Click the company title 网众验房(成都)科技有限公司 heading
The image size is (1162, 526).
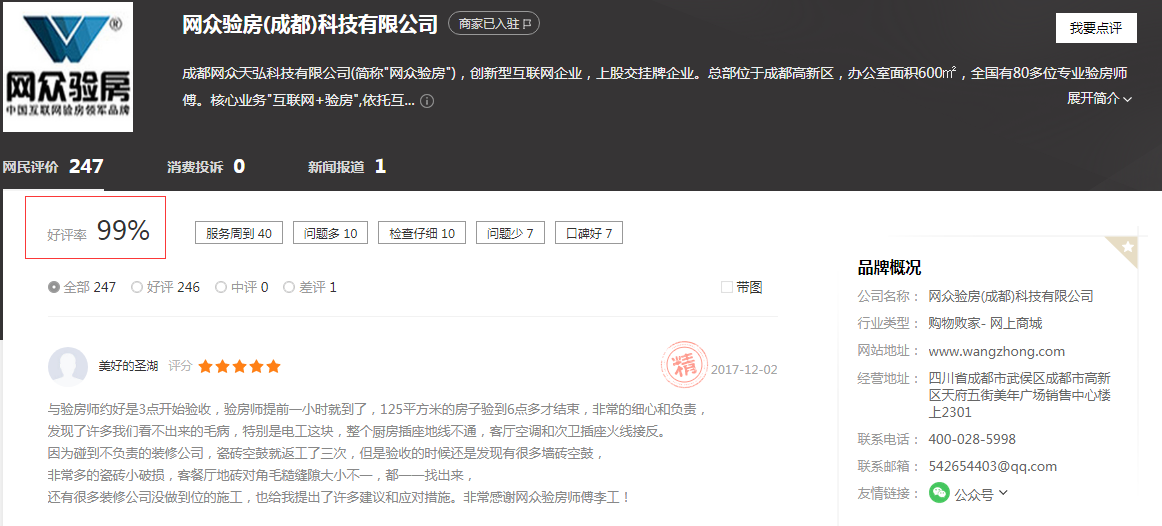[x=311, y=24]
